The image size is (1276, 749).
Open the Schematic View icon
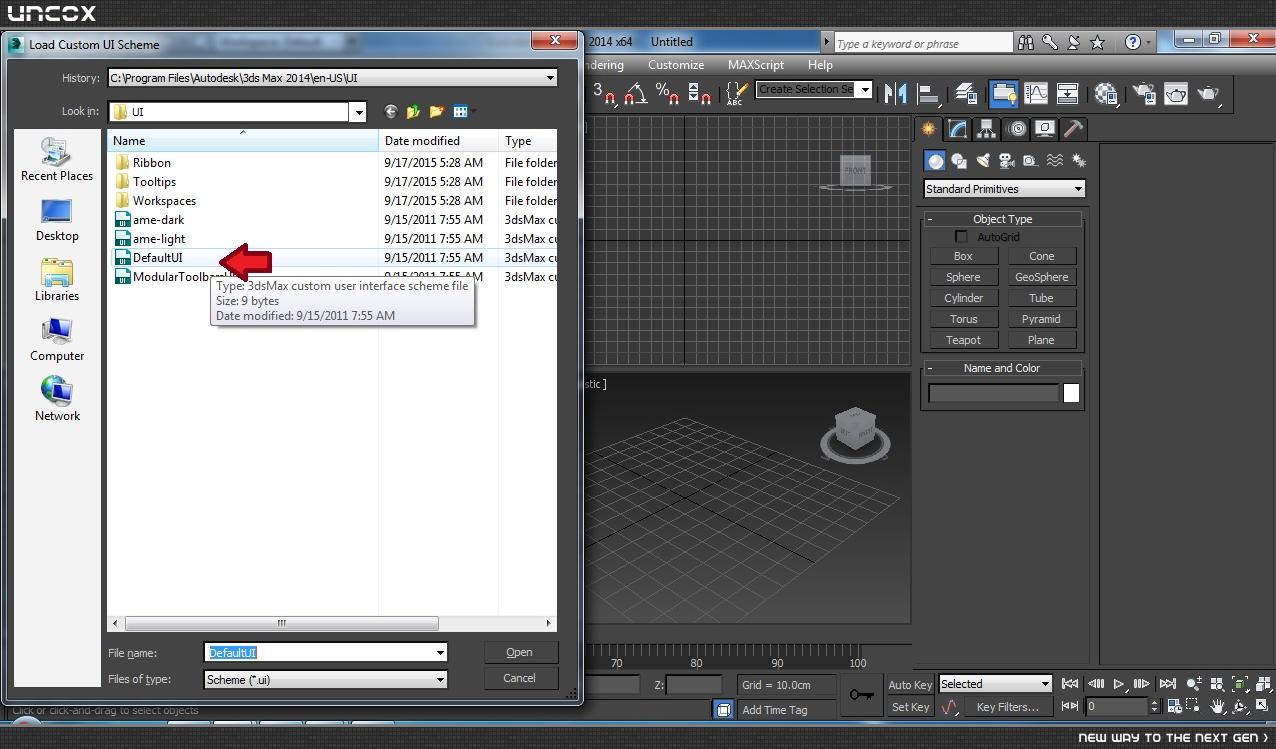pyautogui.click(x=1067, y=93)
